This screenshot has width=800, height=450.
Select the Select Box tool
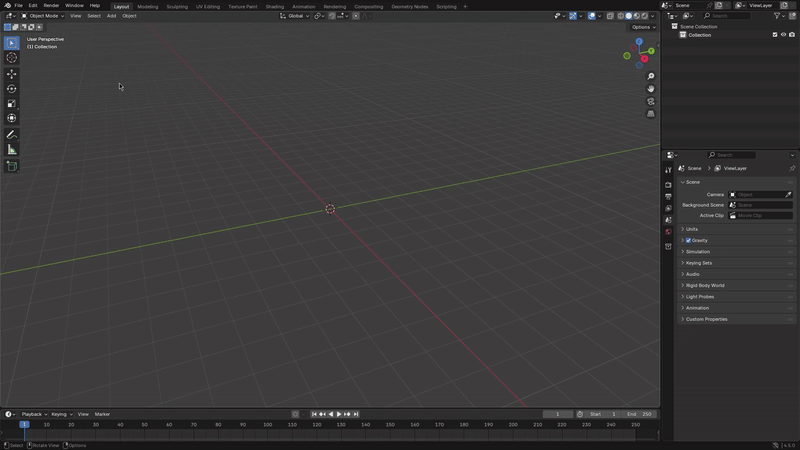[x=11, y=43]
